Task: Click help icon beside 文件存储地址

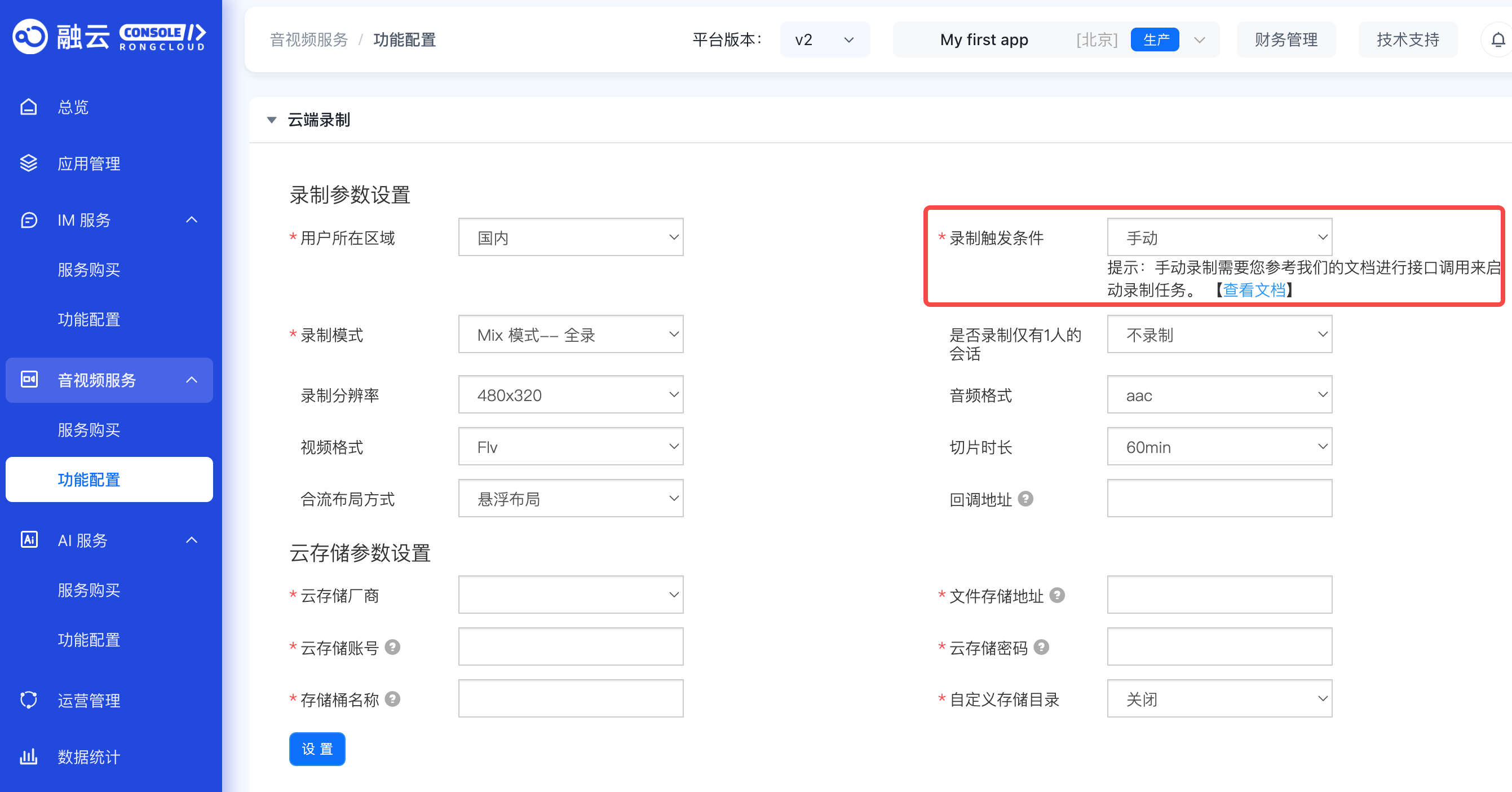Action: tap(1056, 595)
